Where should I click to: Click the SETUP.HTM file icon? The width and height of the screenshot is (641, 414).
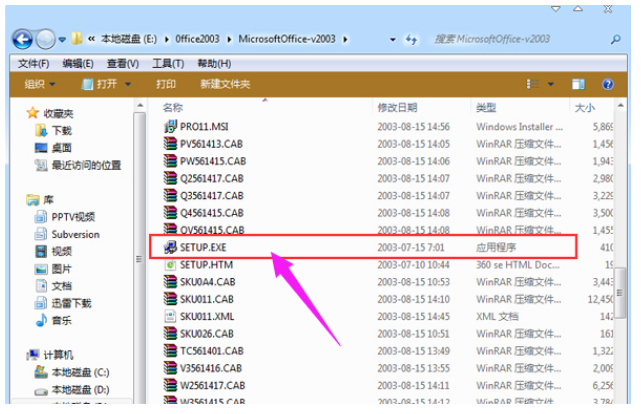click(x=170, y=264)
